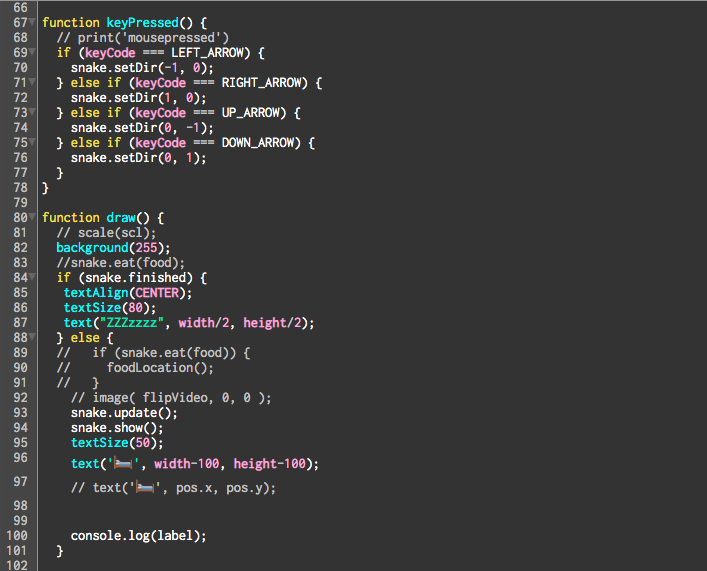The height and width of the screenshot is (571, 707).
Task: Click line number 102 in the gutter
Action: (x=17, y=566)
